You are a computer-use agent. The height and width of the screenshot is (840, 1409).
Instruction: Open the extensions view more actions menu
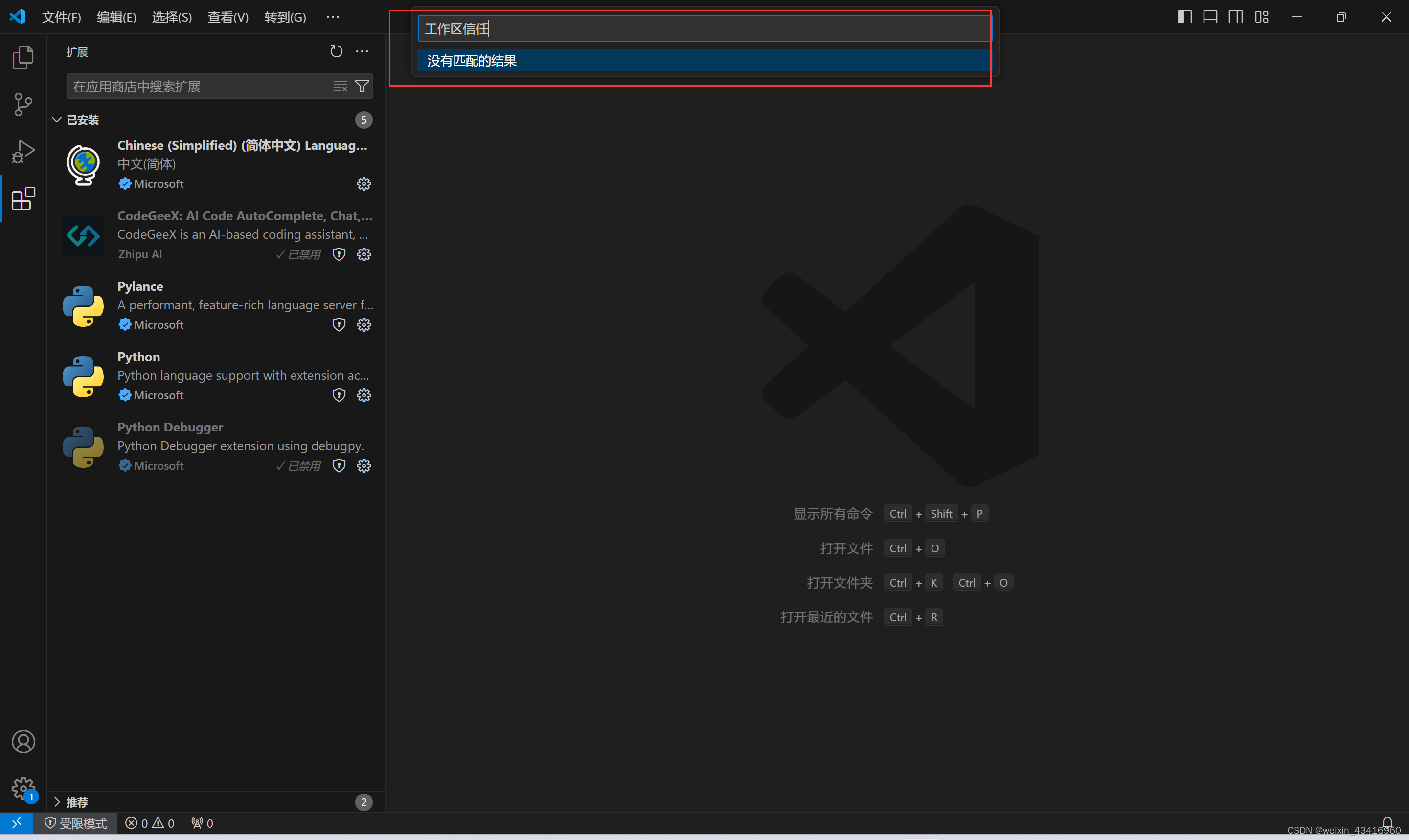(362, 51)
